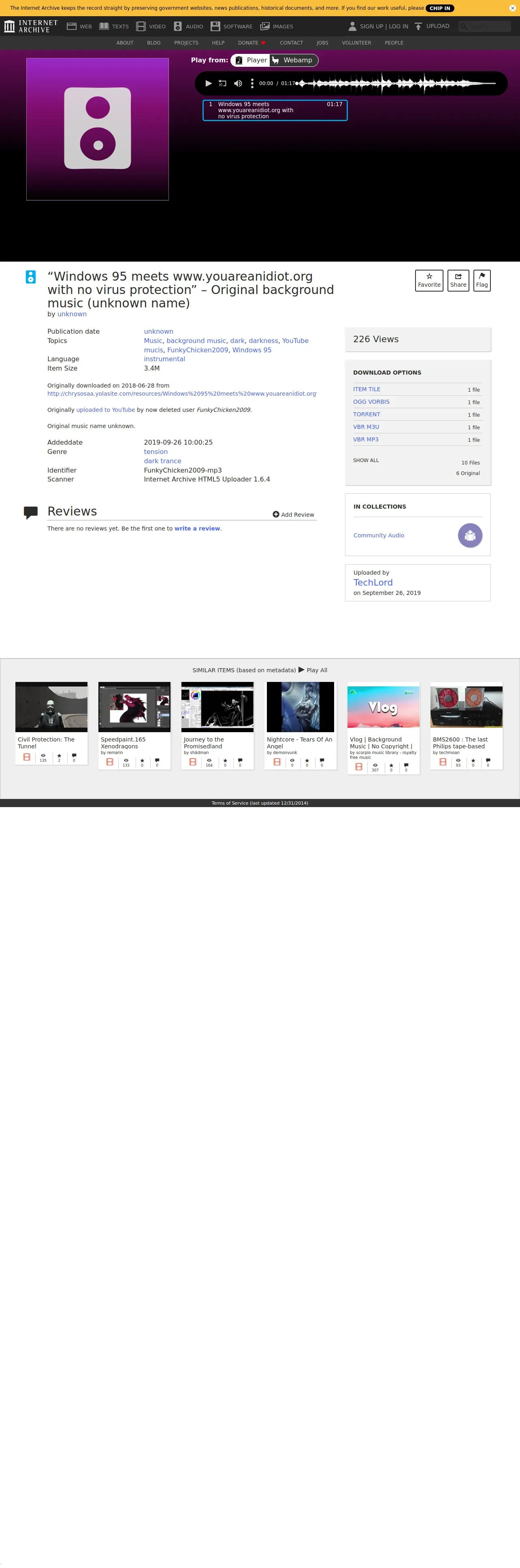Download the VBR M3U file
This screenshot has width=520, height=1568.
click(366, 427)
